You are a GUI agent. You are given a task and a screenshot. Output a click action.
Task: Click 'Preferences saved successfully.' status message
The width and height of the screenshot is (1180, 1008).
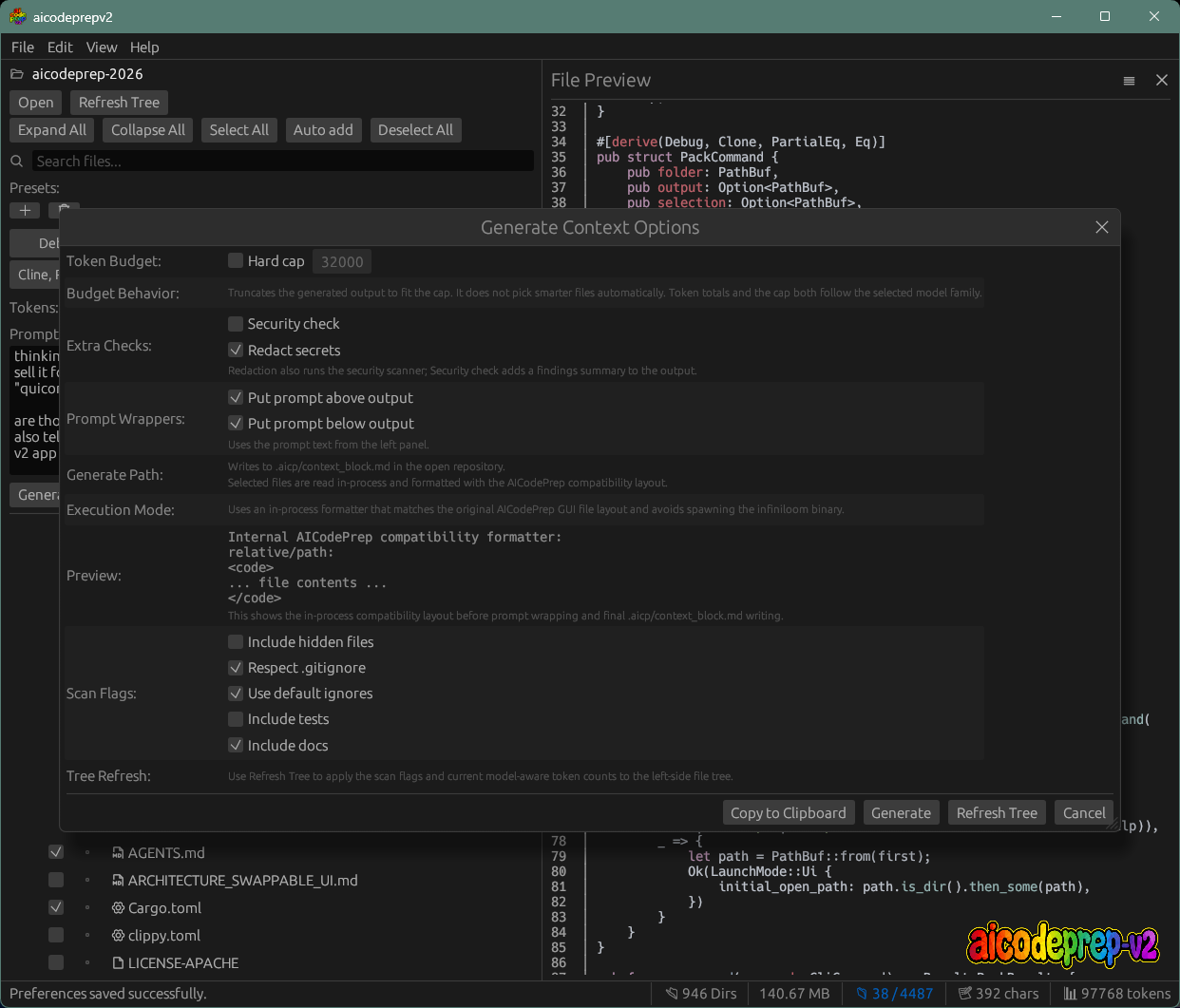pos(108,994)
